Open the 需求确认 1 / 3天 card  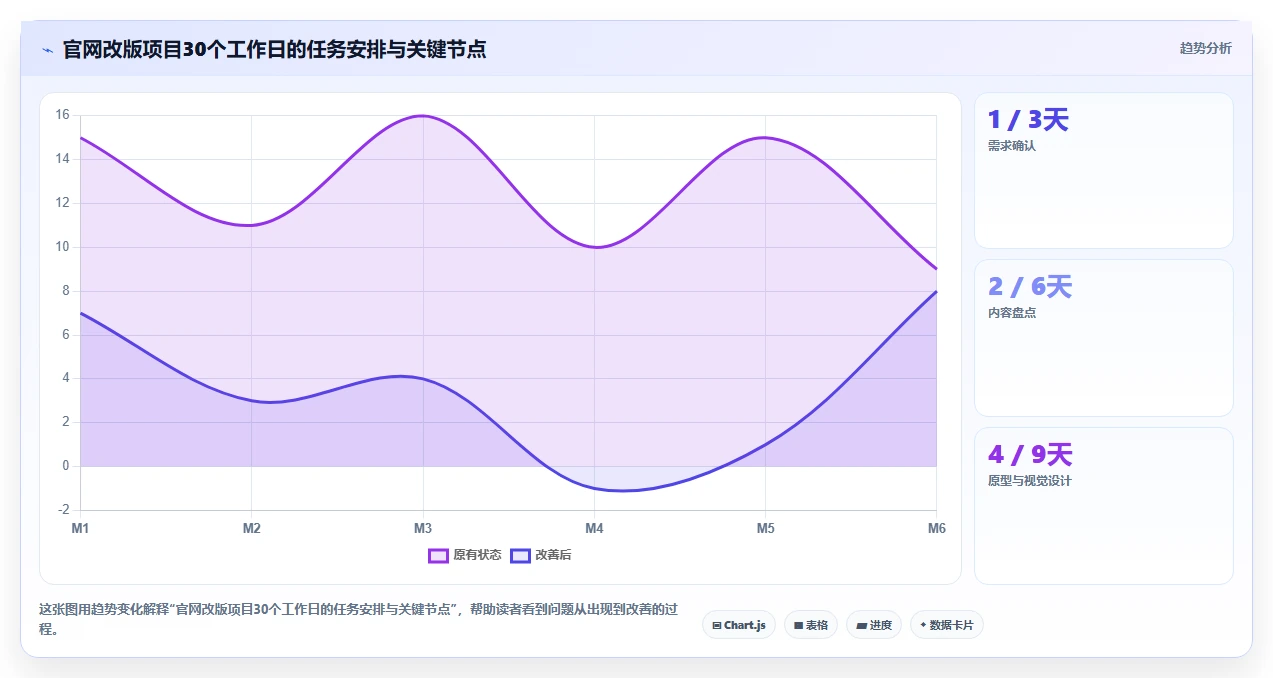[1104, 170]
